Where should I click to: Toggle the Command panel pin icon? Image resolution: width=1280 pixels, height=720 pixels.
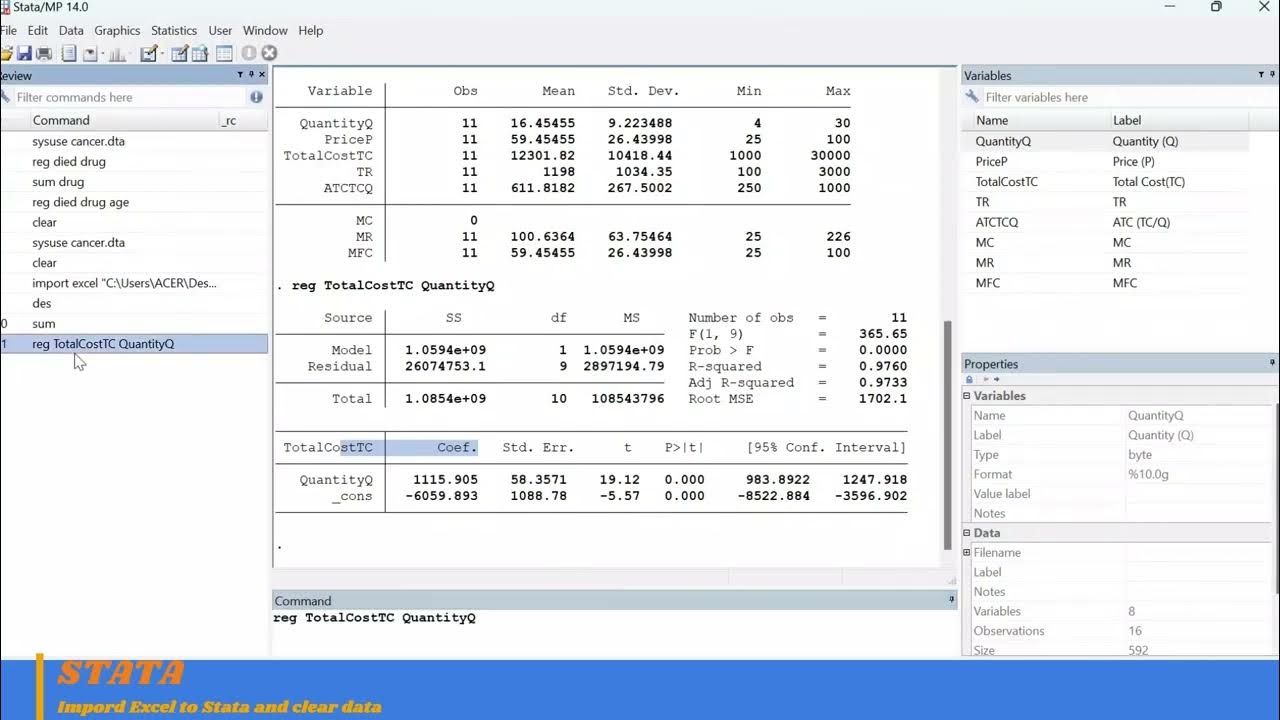coord(951,600)
